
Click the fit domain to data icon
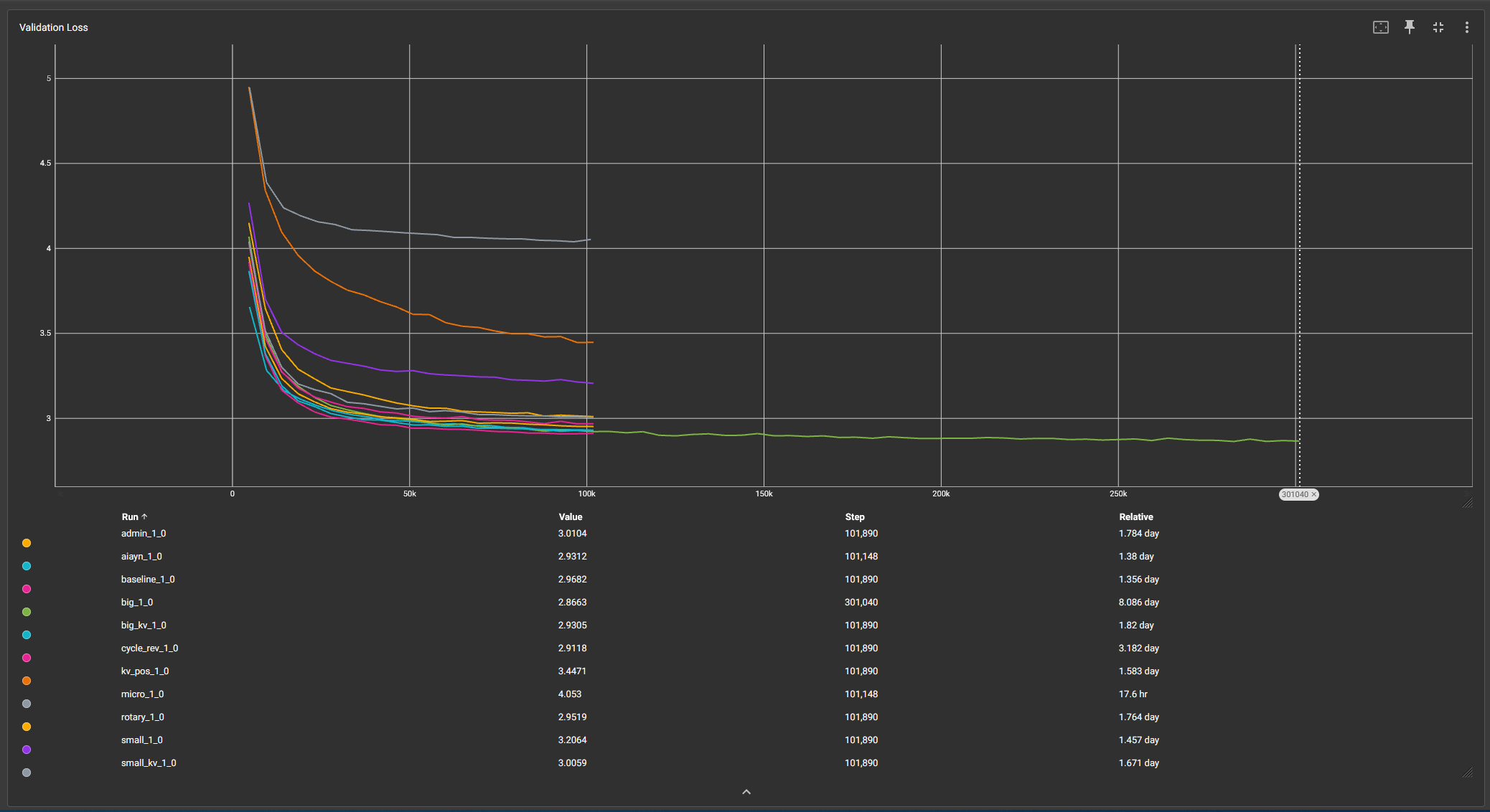click(x=1380, y=27)
